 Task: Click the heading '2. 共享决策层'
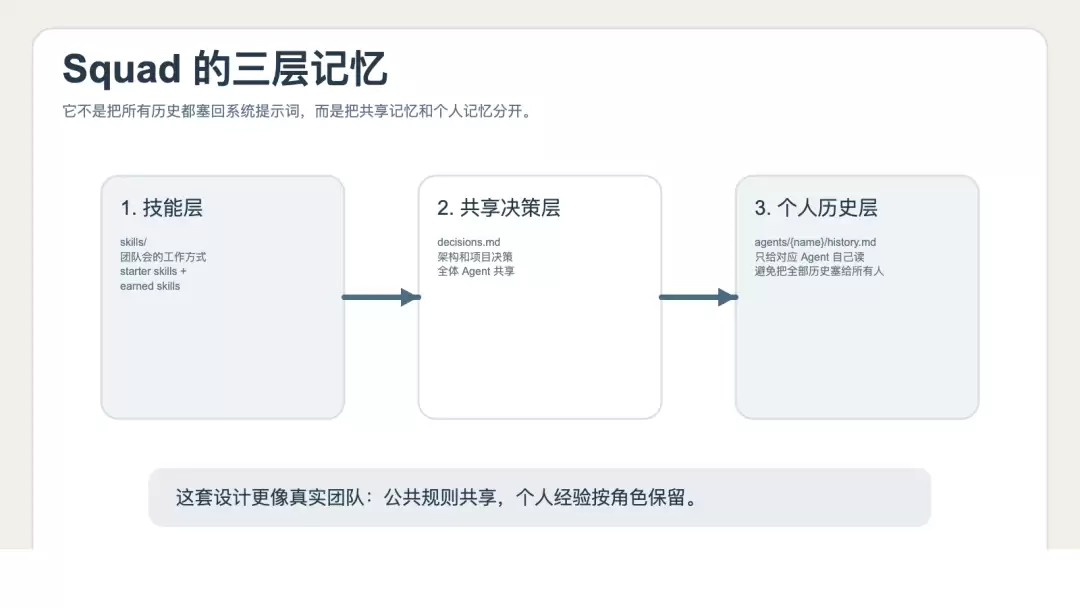[x=499, y=208]
